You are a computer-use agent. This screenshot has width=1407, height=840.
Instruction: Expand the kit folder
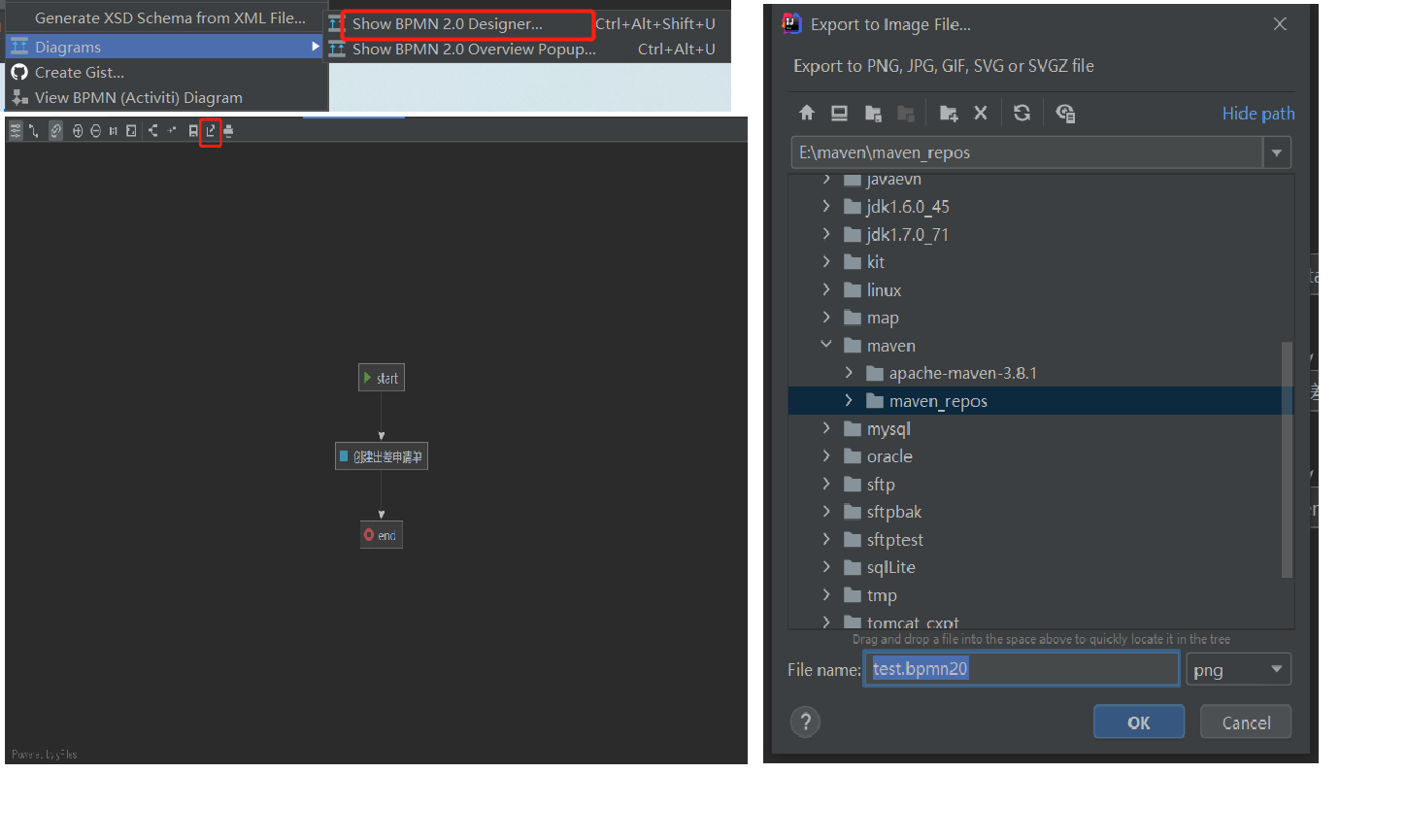[x=826, y=261]
